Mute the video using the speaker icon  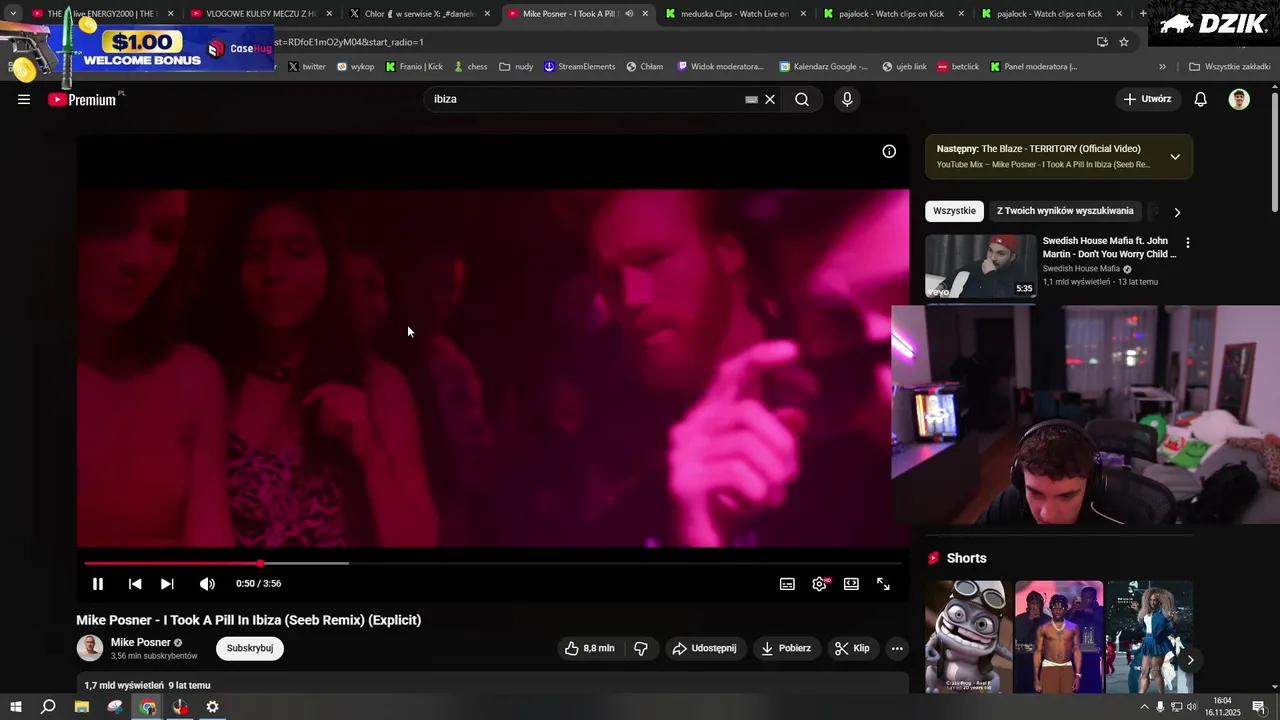pos(207,584)
